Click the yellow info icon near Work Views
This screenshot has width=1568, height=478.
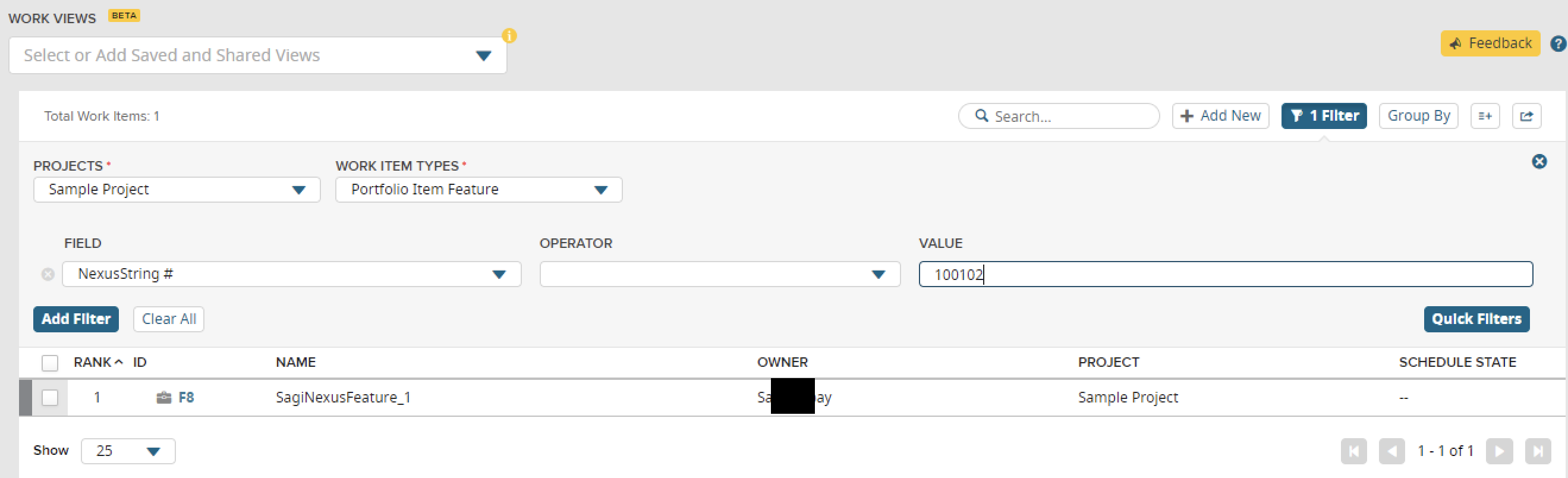point(509,36)
